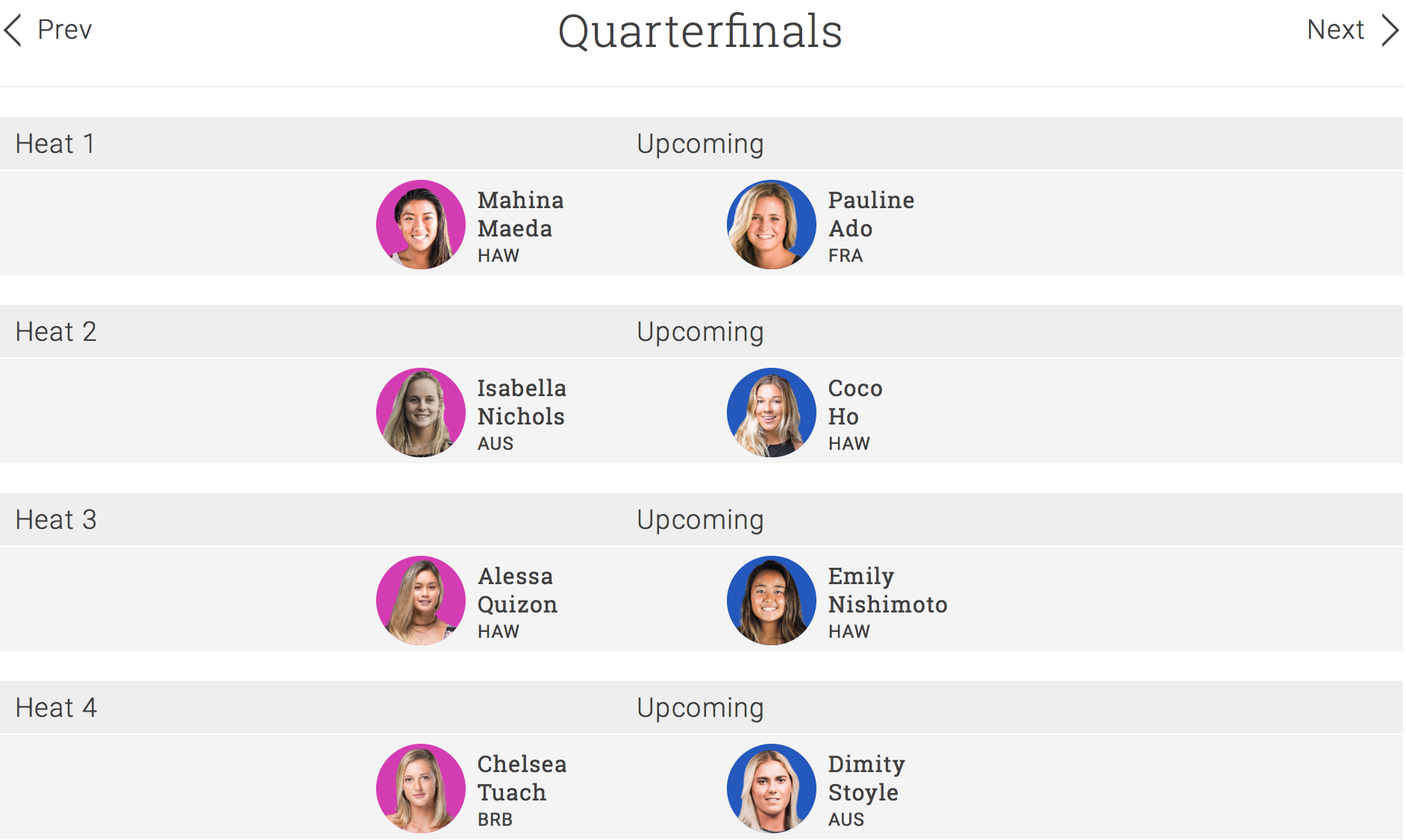Open Dimity Stoyle's profile photo
1406x840 pixels.
tap(772, 789)
